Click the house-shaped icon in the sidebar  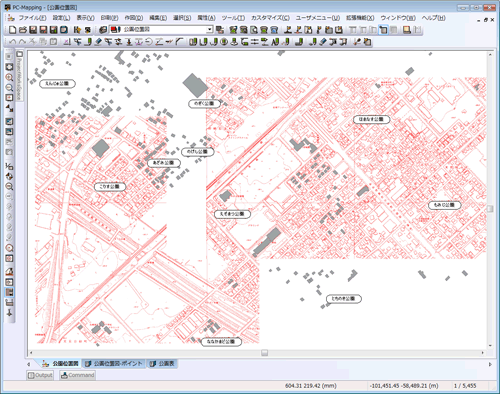(9, 271)
